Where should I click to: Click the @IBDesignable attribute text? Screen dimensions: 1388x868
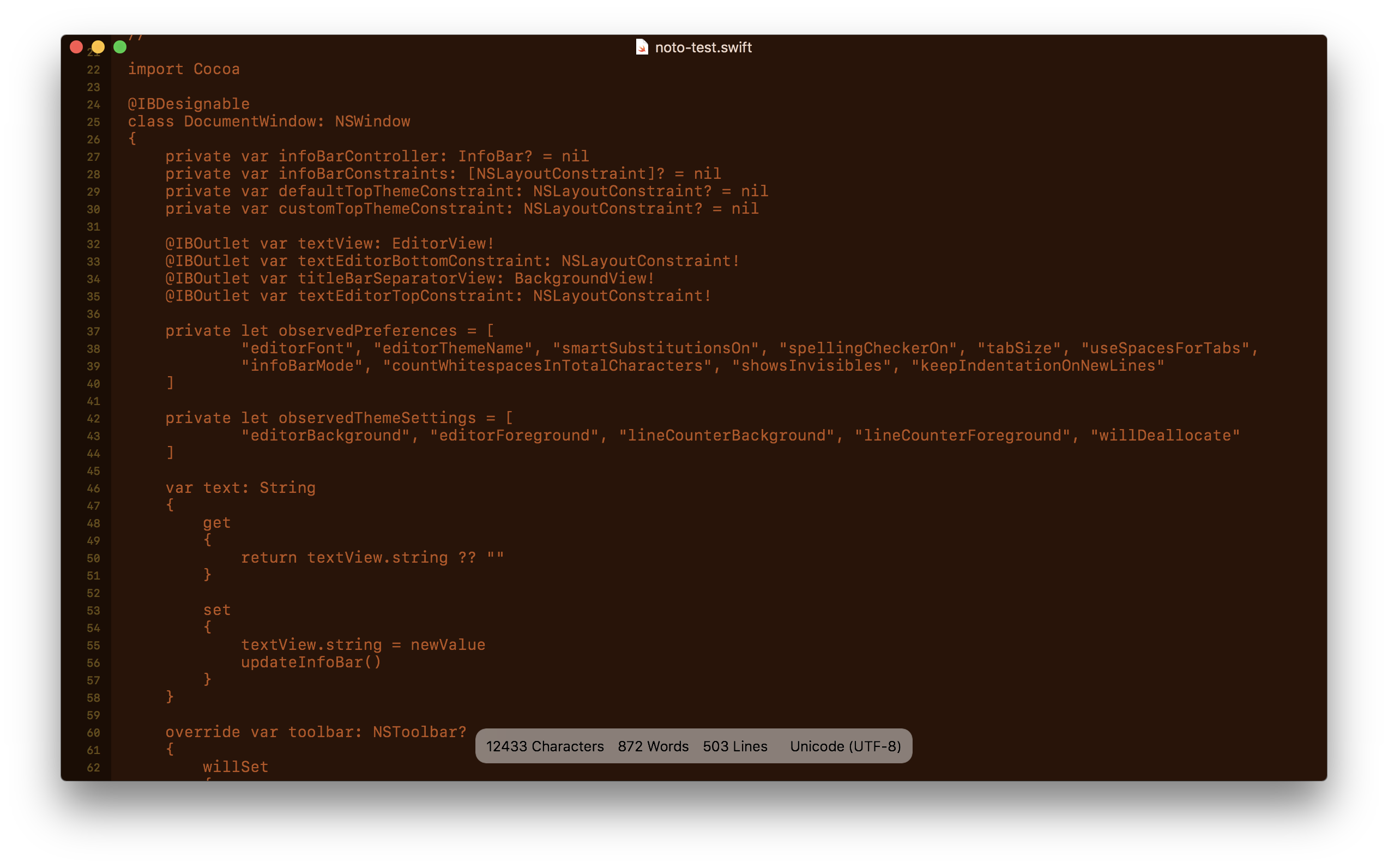coord(188,105)
